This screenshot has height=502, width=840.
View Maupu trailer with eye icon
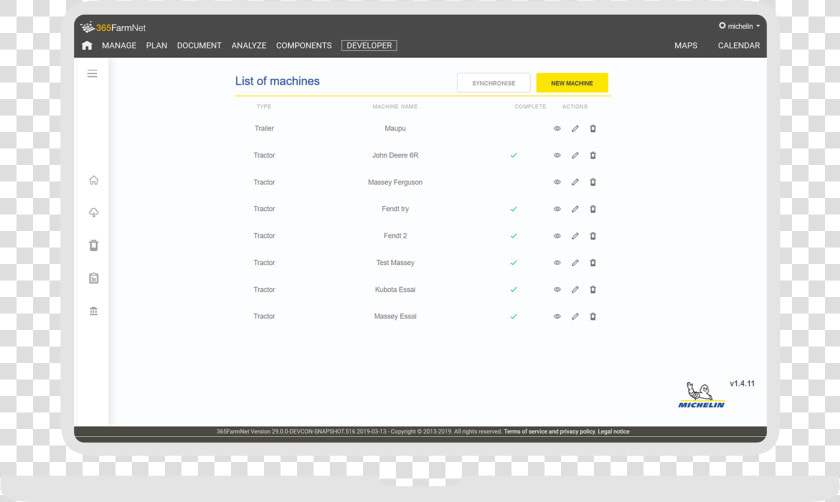(557, 129)
